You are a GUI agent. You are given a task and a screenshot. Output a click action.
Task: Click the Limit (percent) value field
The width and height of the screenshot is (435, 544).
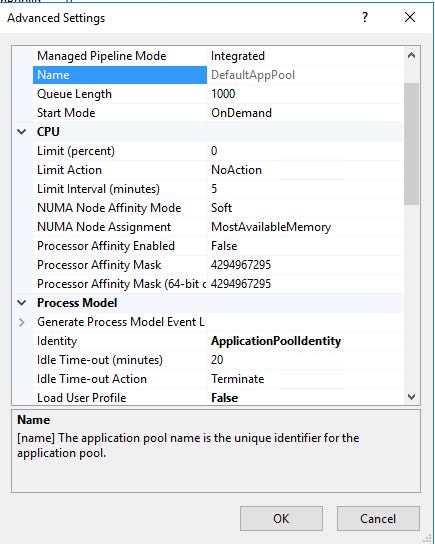[305, 151]
